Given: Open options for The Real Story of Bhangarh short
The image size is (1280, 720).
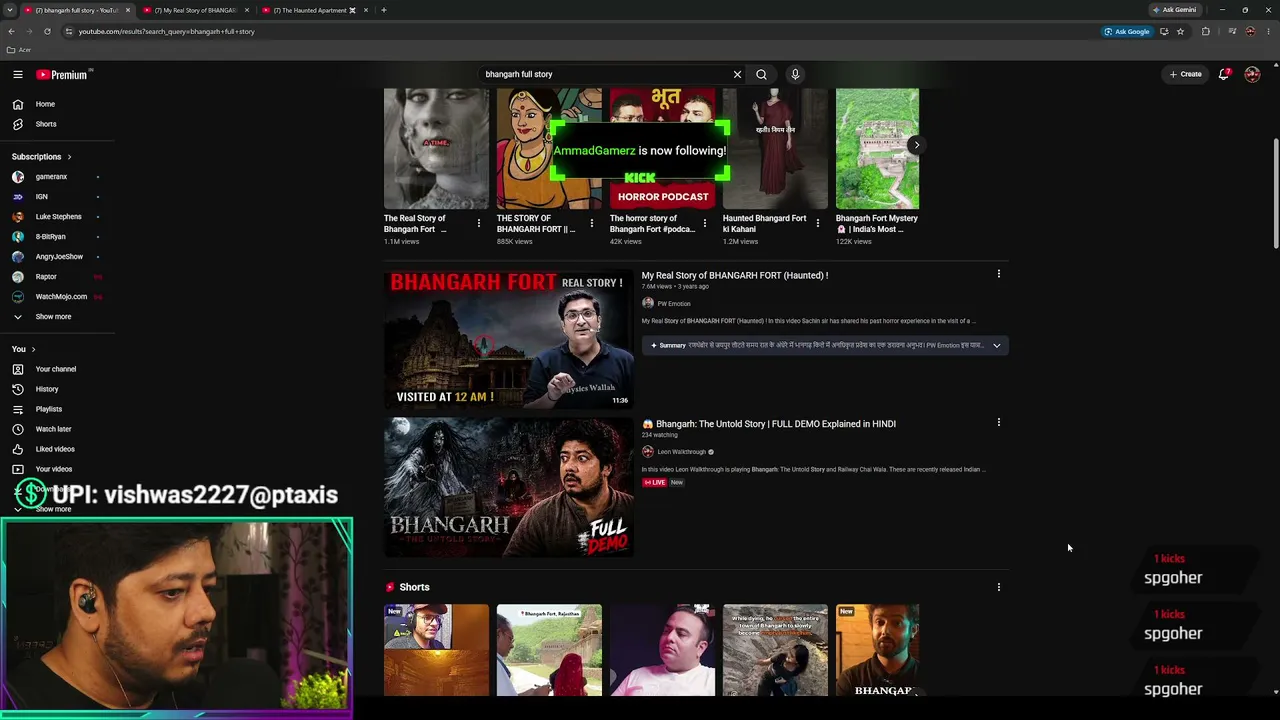Looking at the screenshot, I should click(x=479, y=223).
